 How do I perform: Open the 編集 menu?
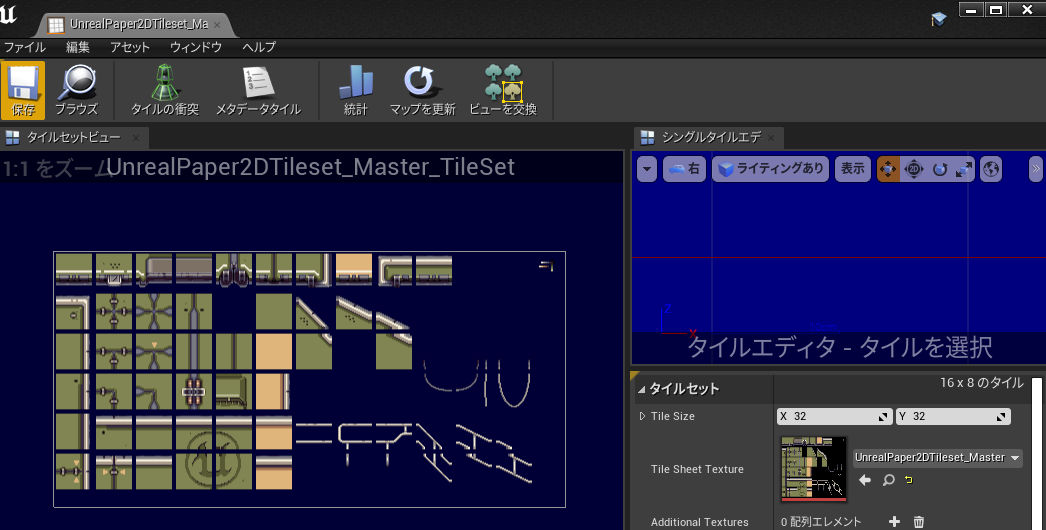click(x=77, y=47)
